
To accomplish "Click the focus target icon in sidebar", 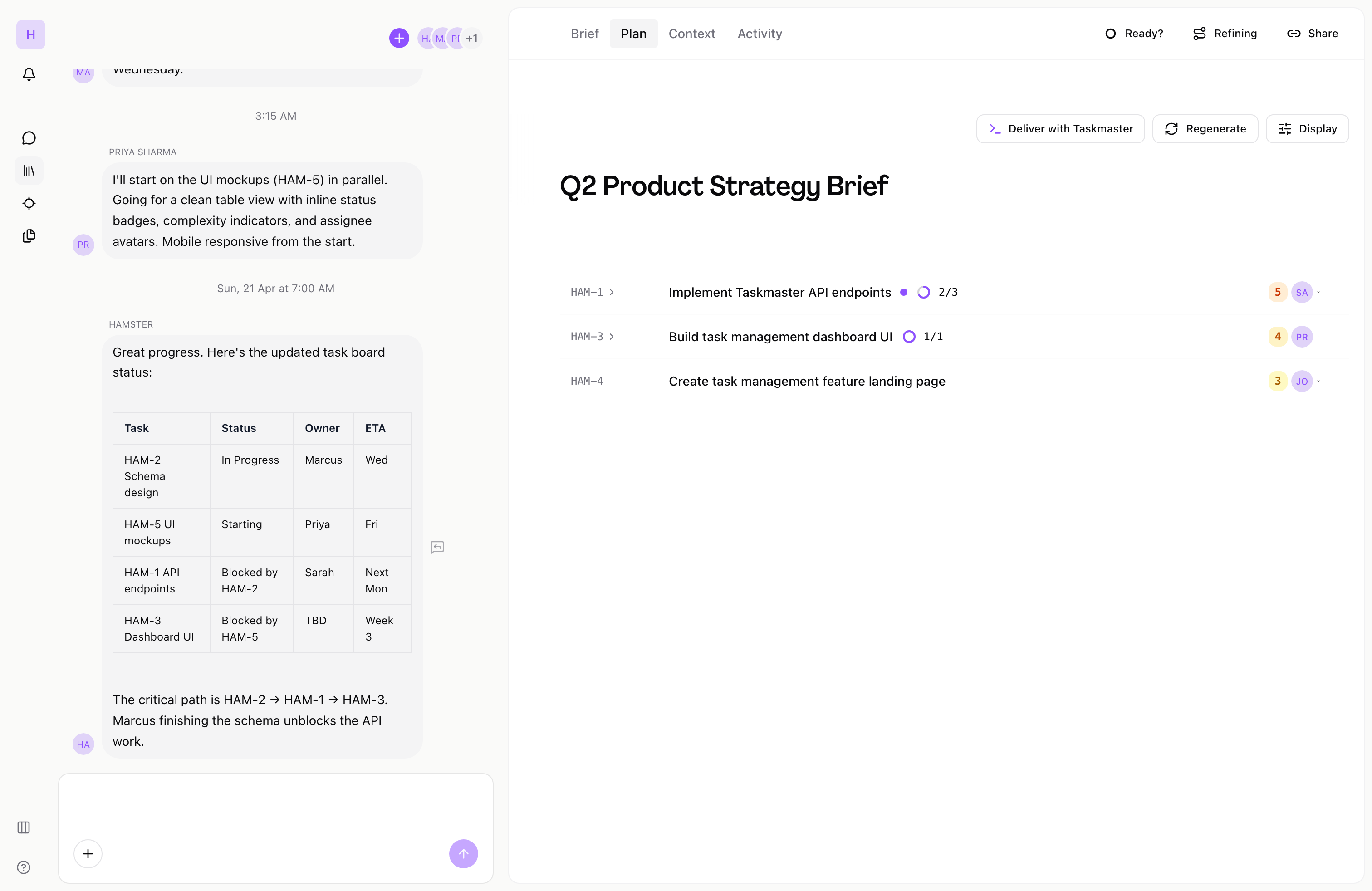I will pos(29,203).
